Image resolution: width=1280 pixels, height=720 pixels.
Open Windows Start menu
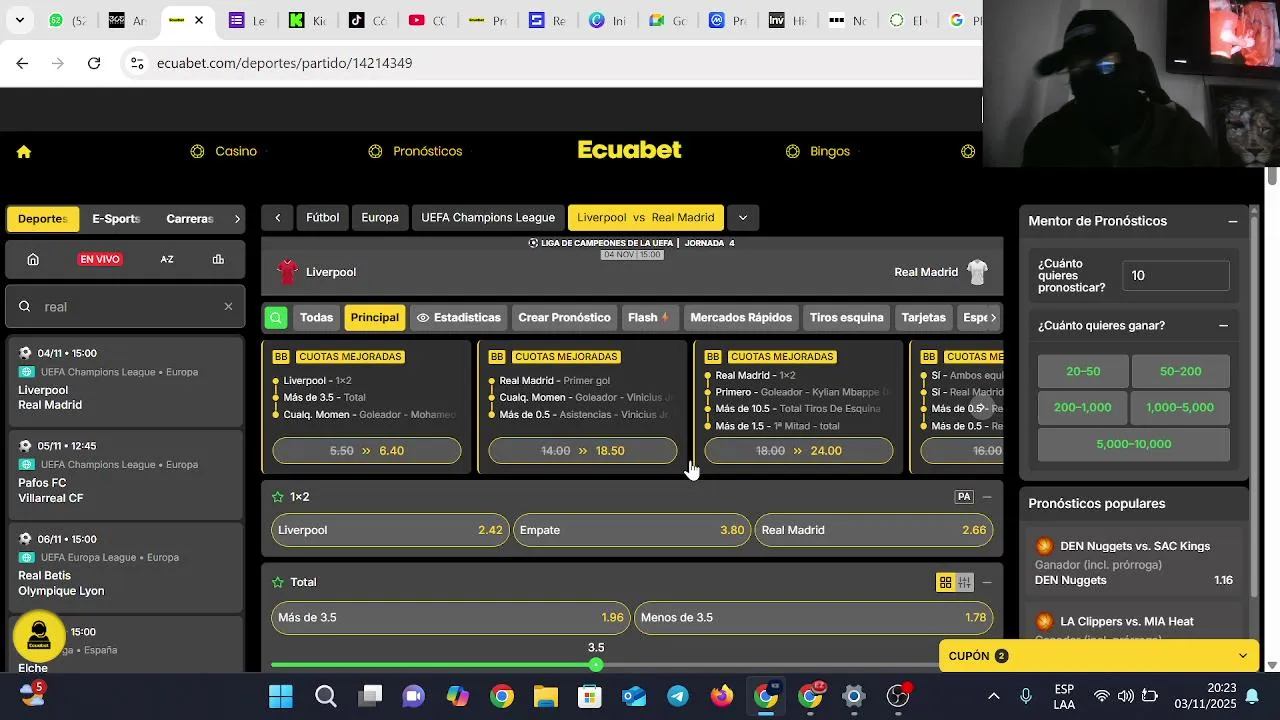(281, 696)
